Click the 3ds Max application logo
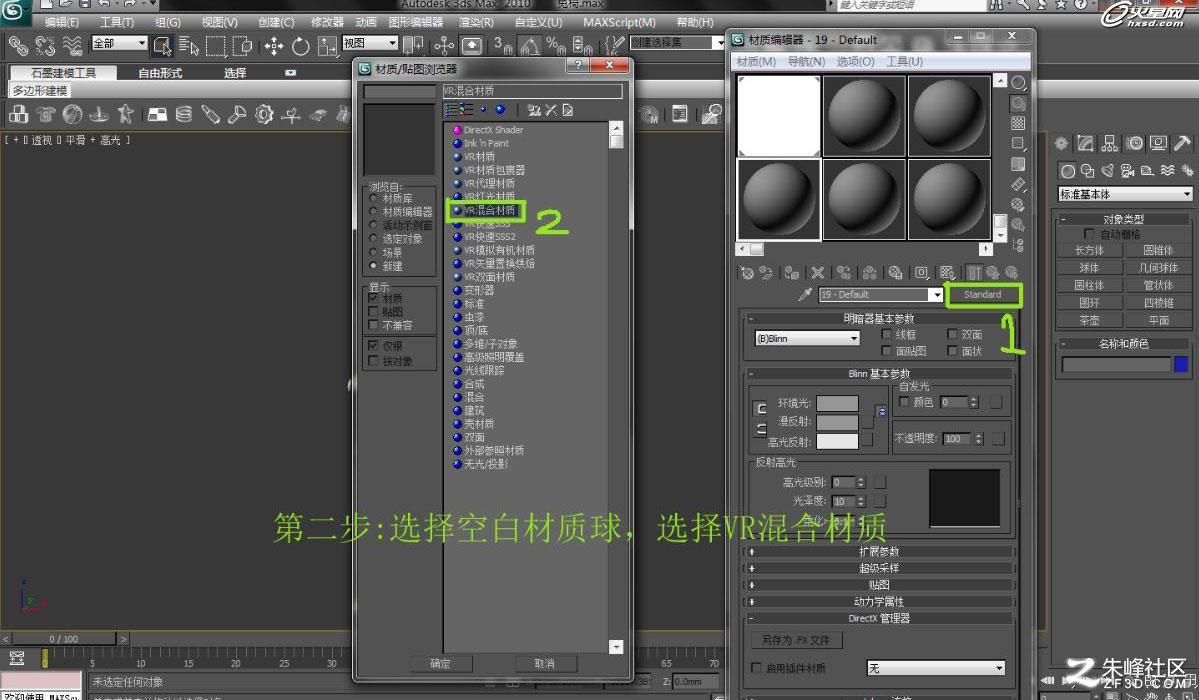 click(x=14, y=11)
